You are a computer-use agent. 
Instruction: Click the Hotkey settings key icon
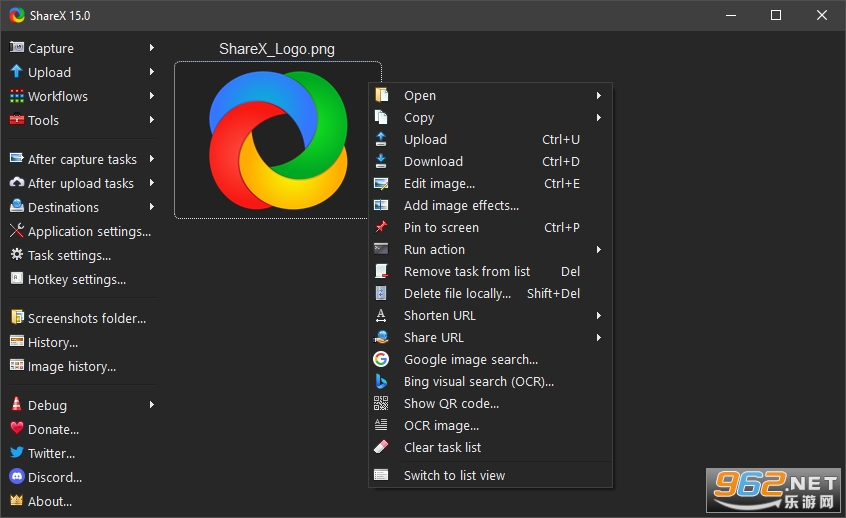point(17,278)
